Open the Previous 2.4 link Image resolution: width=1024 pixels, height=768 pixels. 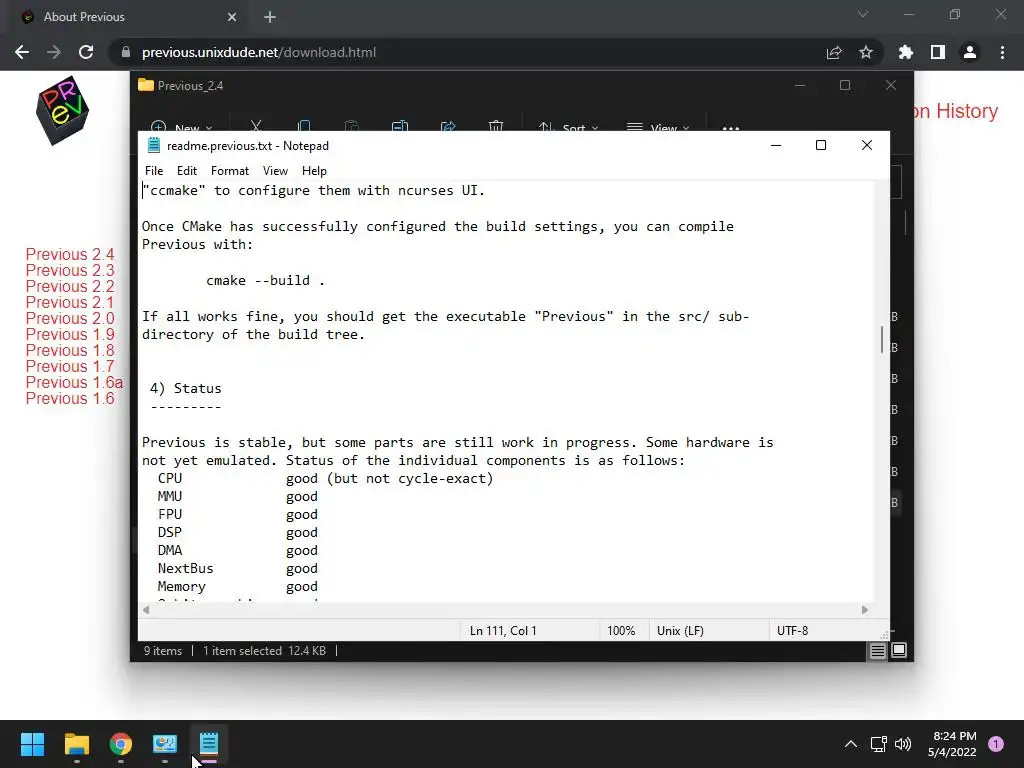(x=70, y=254)
